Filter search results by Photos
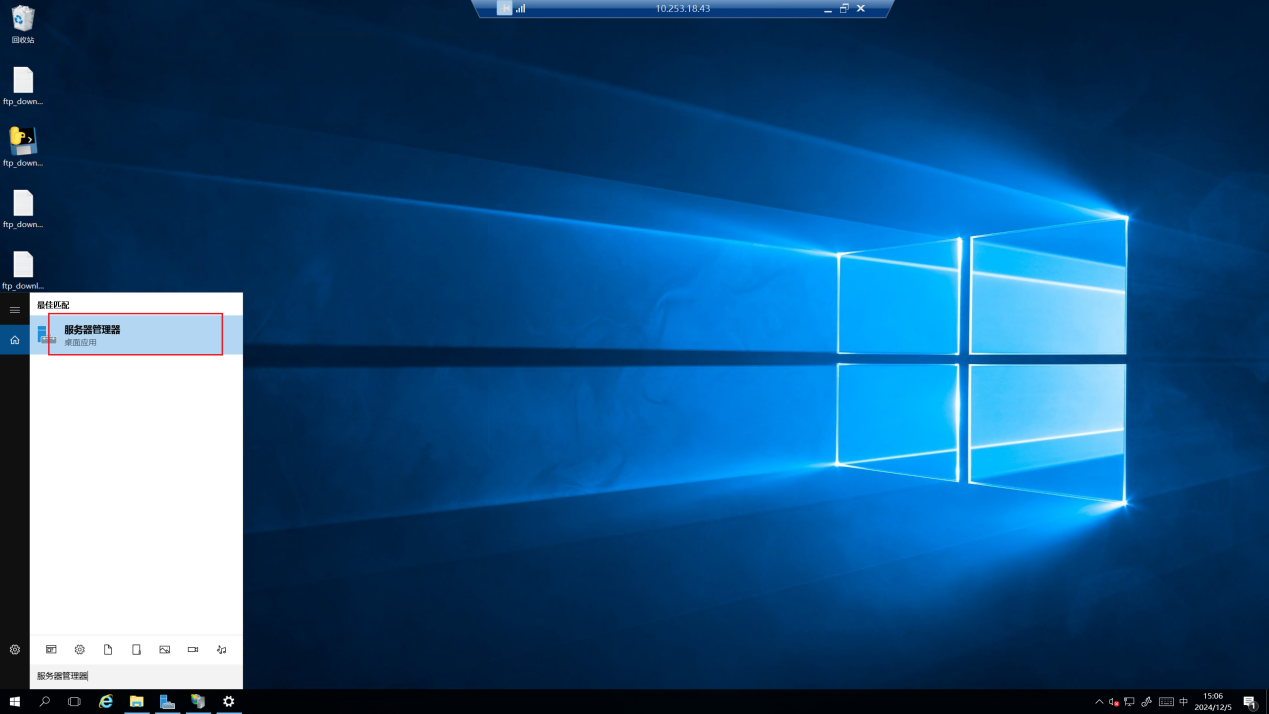This screenshot has height=714, width=1269. click(165, 649)
